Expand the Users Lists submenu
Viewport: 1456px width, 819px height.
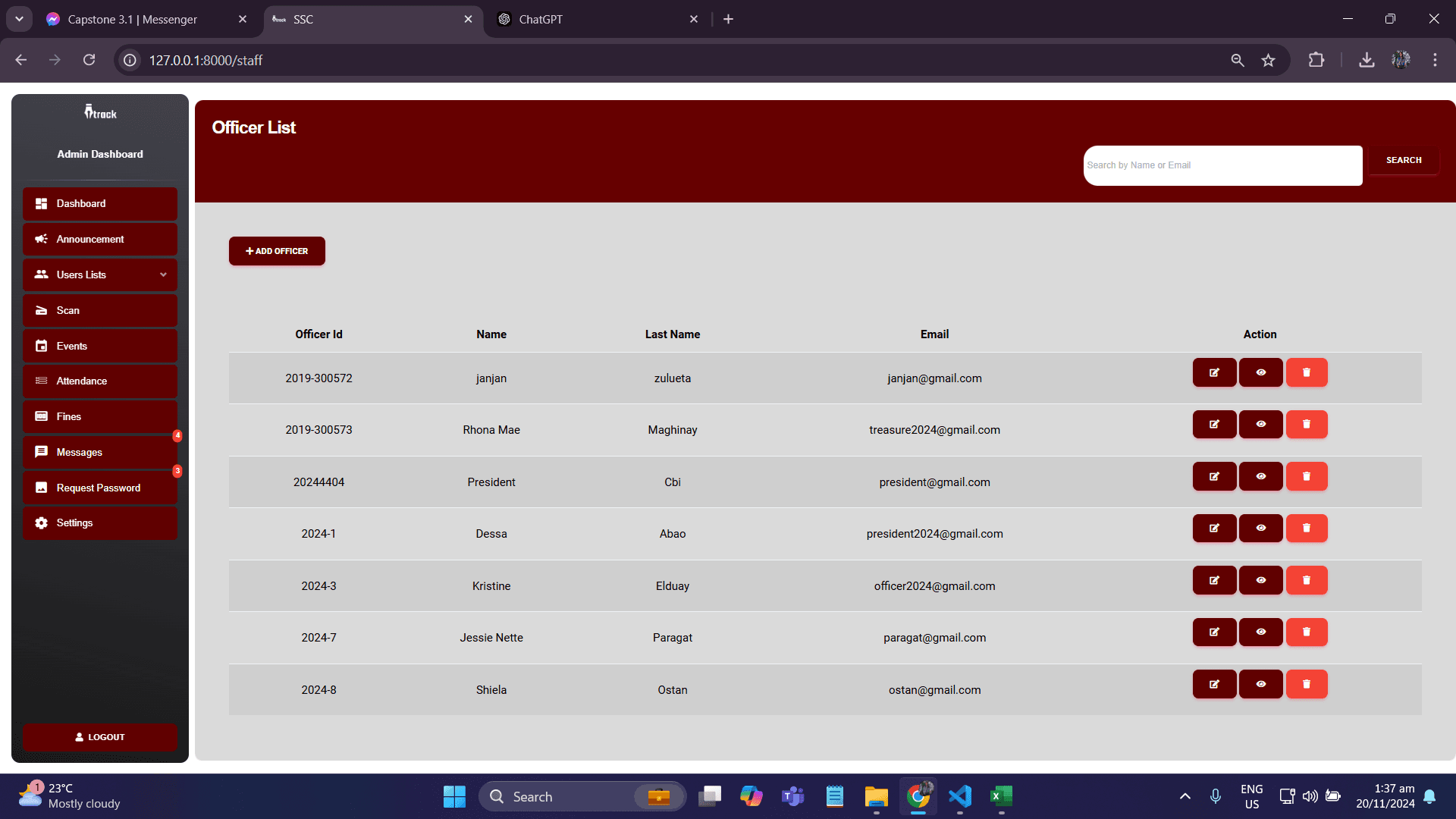(x=100, y=275)
